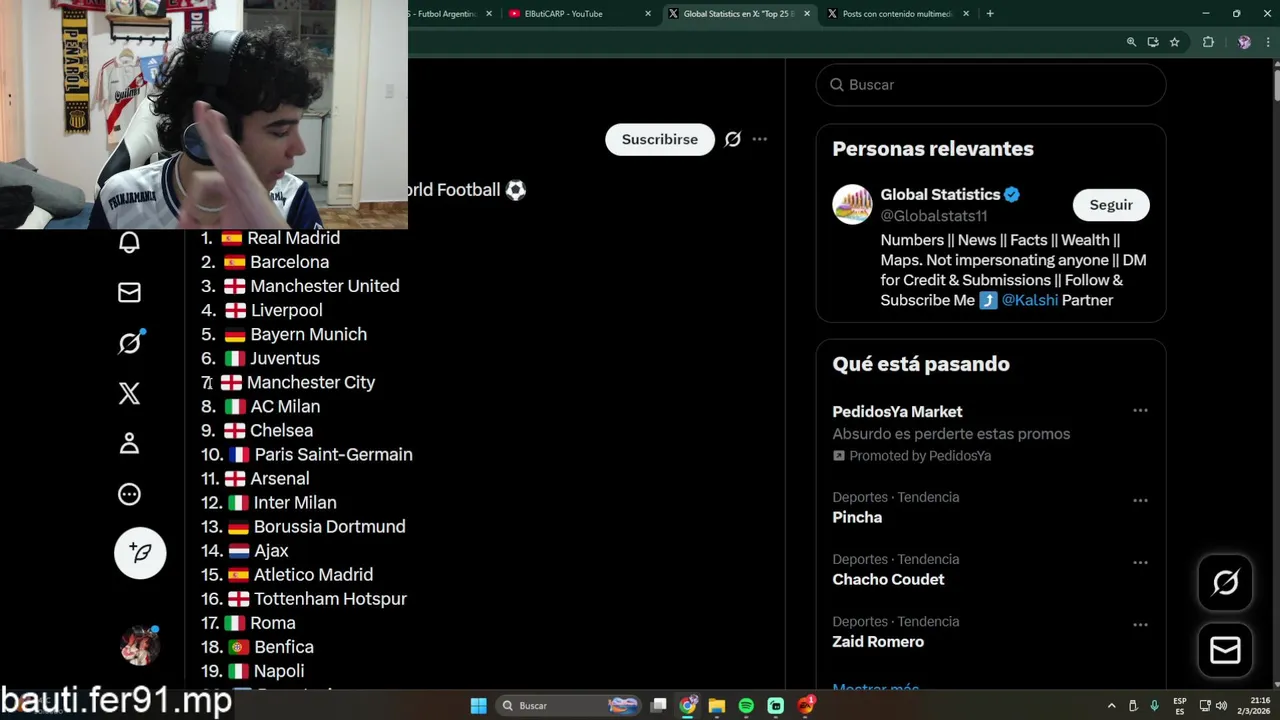Open messages envelope in X sidebar
1280x720 pixels.
click(129, 292)
